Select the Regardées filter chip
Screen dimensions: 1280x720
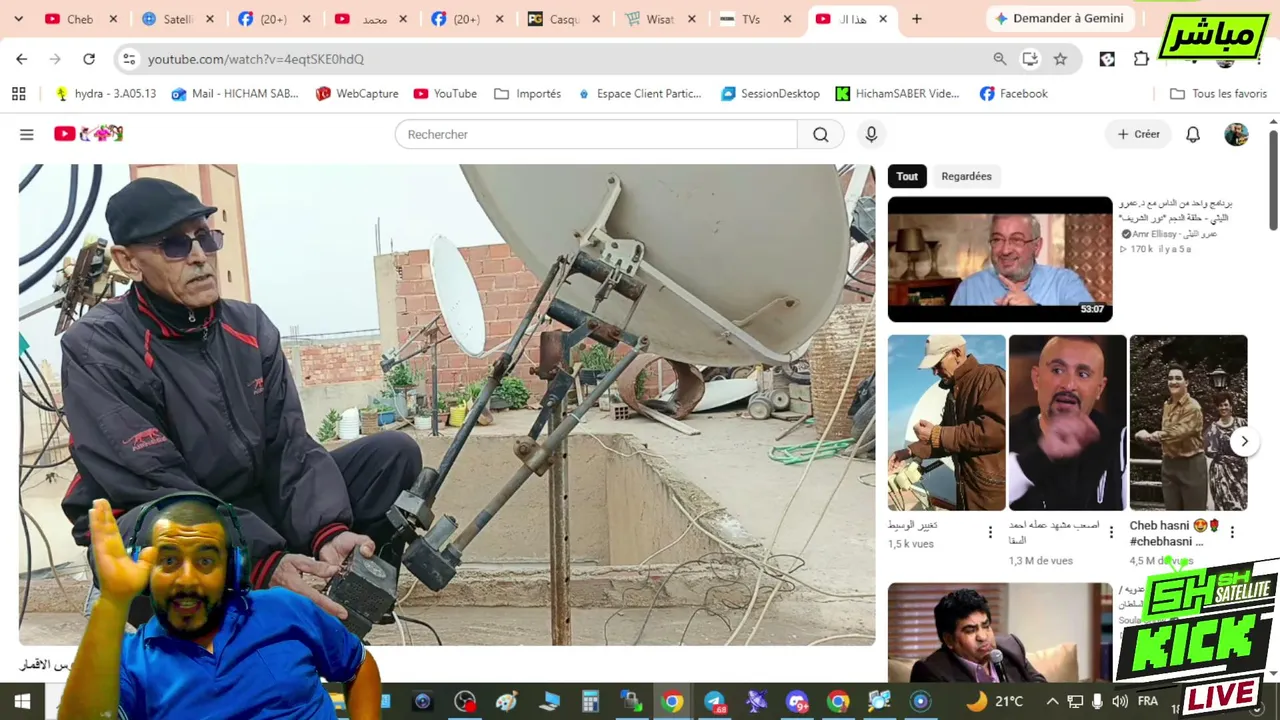coord(966,176)
